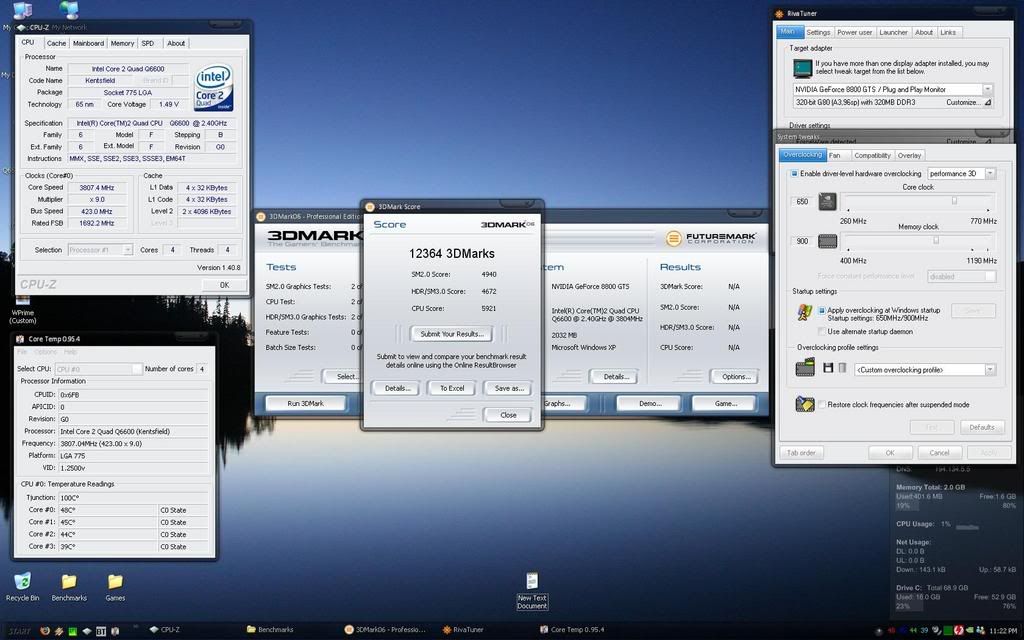Toggle Apply overclocking at Windows startup checkbox

(822, 310)
